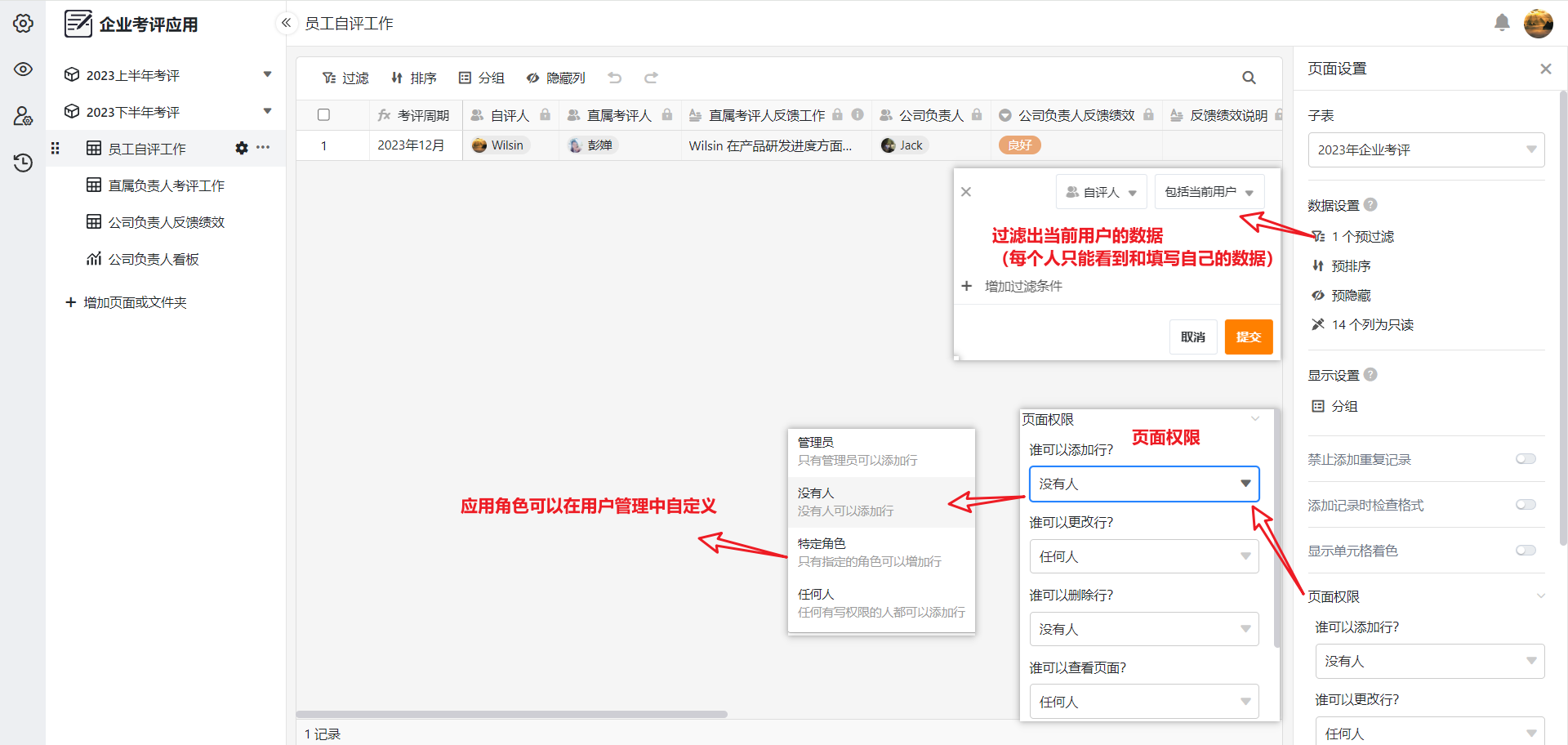Click the info icon on 直属考评人反馈工作 column
The image size is (1568, 745).
coord(857,115)
